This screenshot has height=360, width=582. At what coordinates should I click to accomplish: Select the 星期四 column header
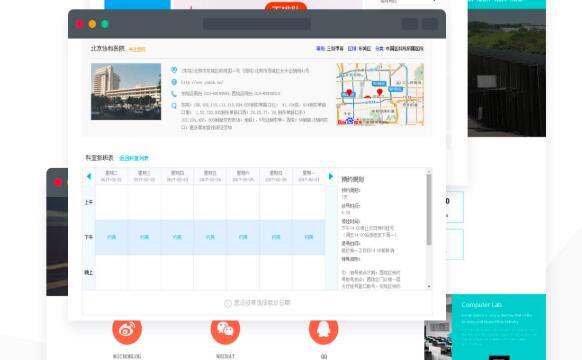point(177,176)
